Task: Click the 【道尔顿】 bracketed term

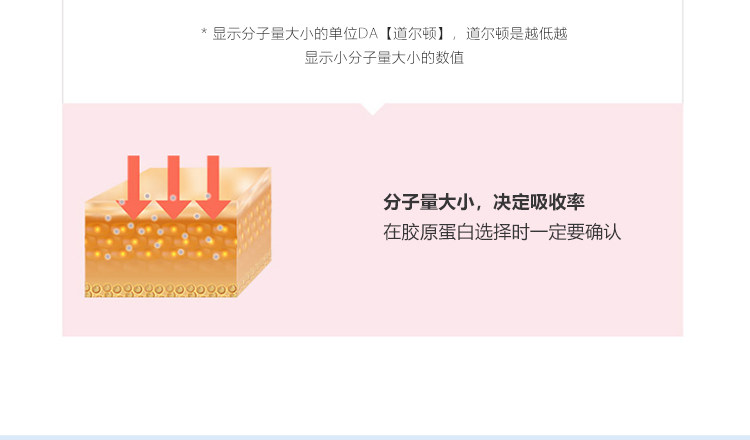Action: point(414,33)
